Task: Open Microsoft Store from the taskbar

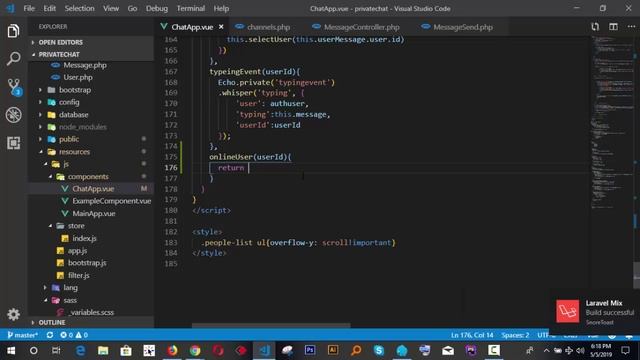Action: [126, 351]
